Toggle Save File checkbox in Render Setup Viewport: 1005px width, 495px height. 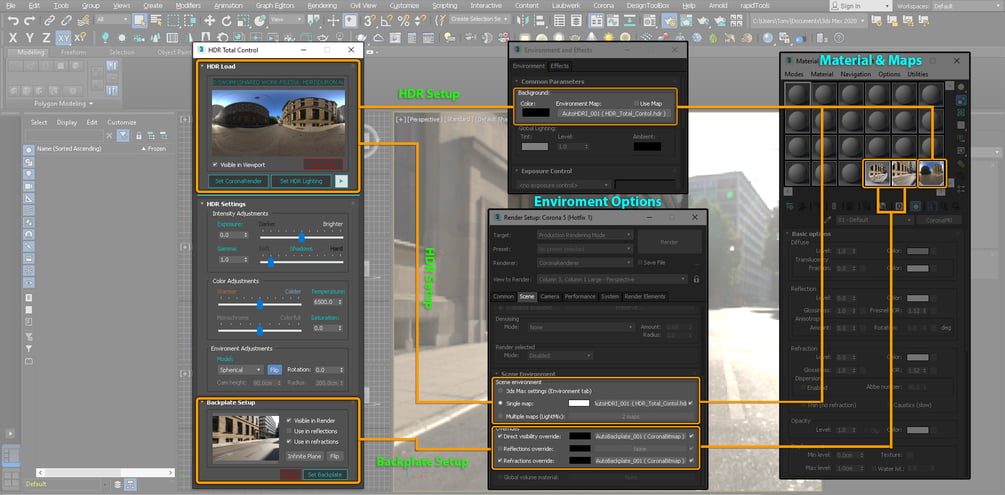pos(639,262)
